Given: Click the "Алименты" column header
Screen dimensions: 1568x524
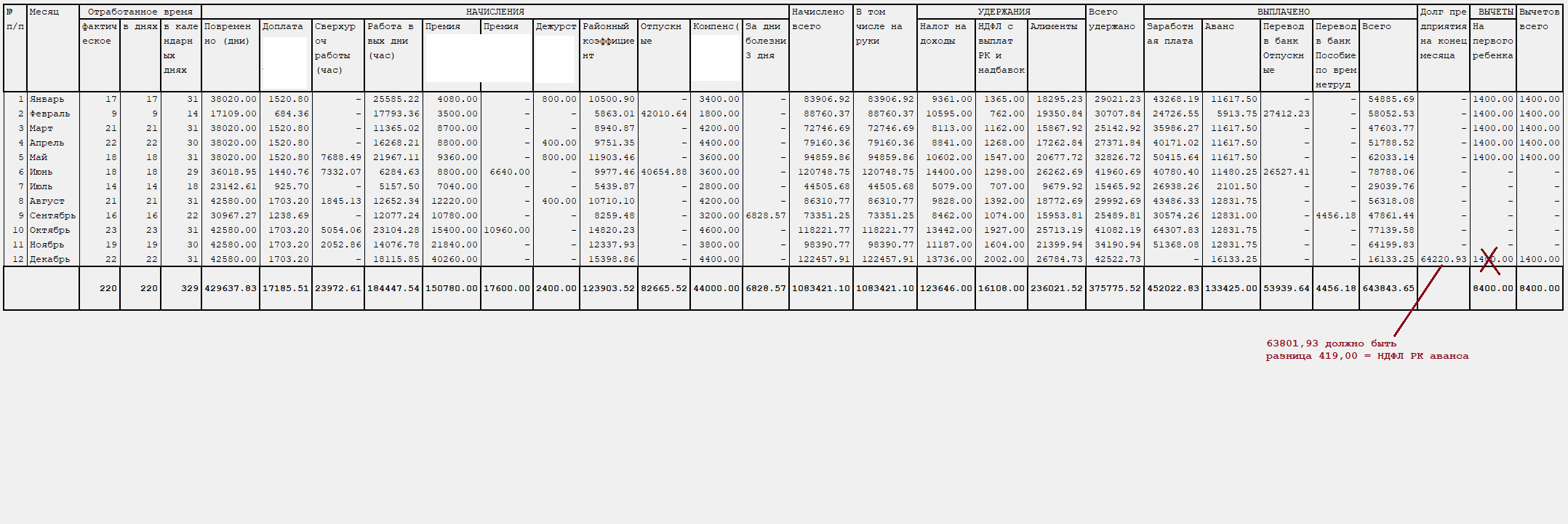Looking at the screenshot, I should click(x=1053, y=26).
